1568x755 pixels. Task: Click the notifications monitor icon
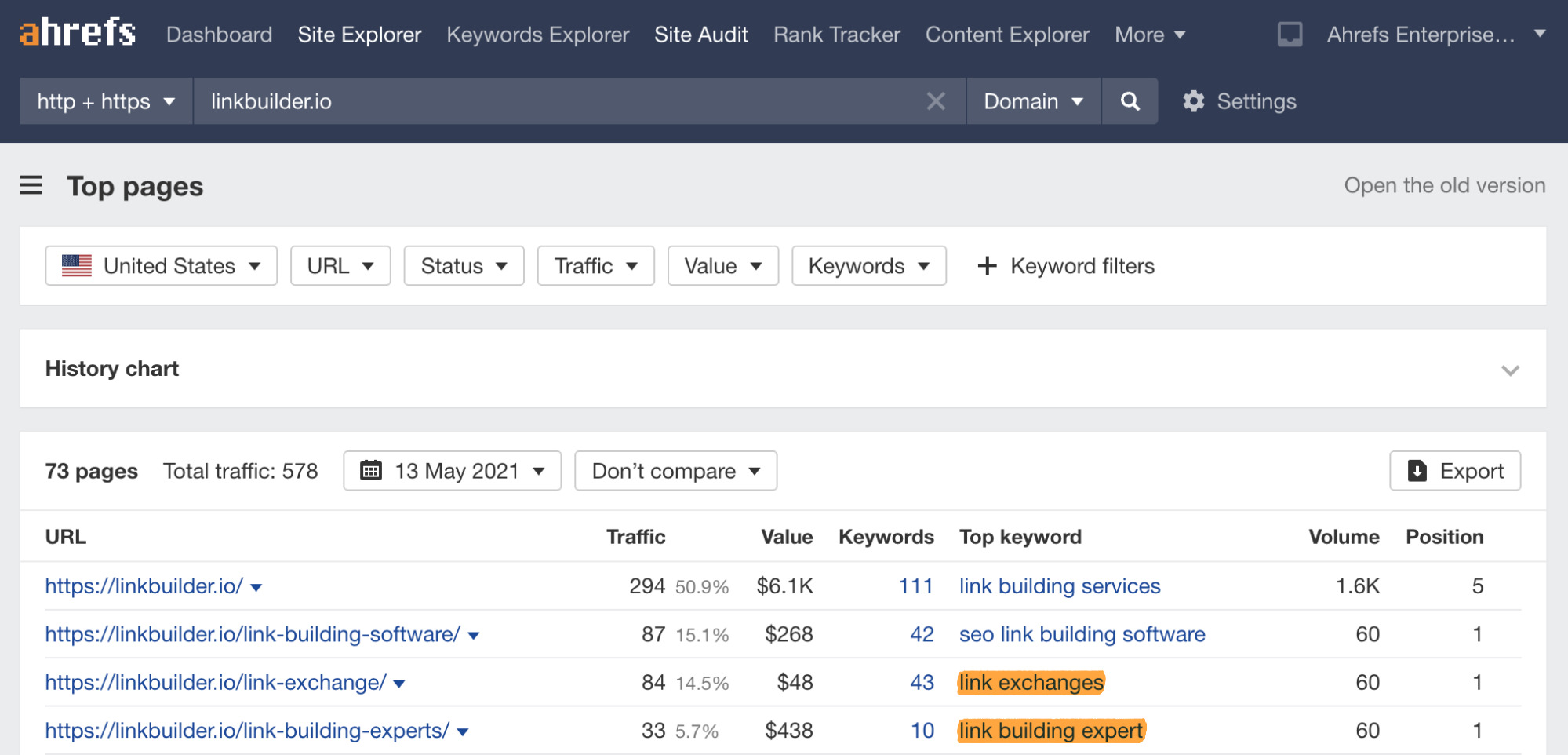click(1290, 35)
